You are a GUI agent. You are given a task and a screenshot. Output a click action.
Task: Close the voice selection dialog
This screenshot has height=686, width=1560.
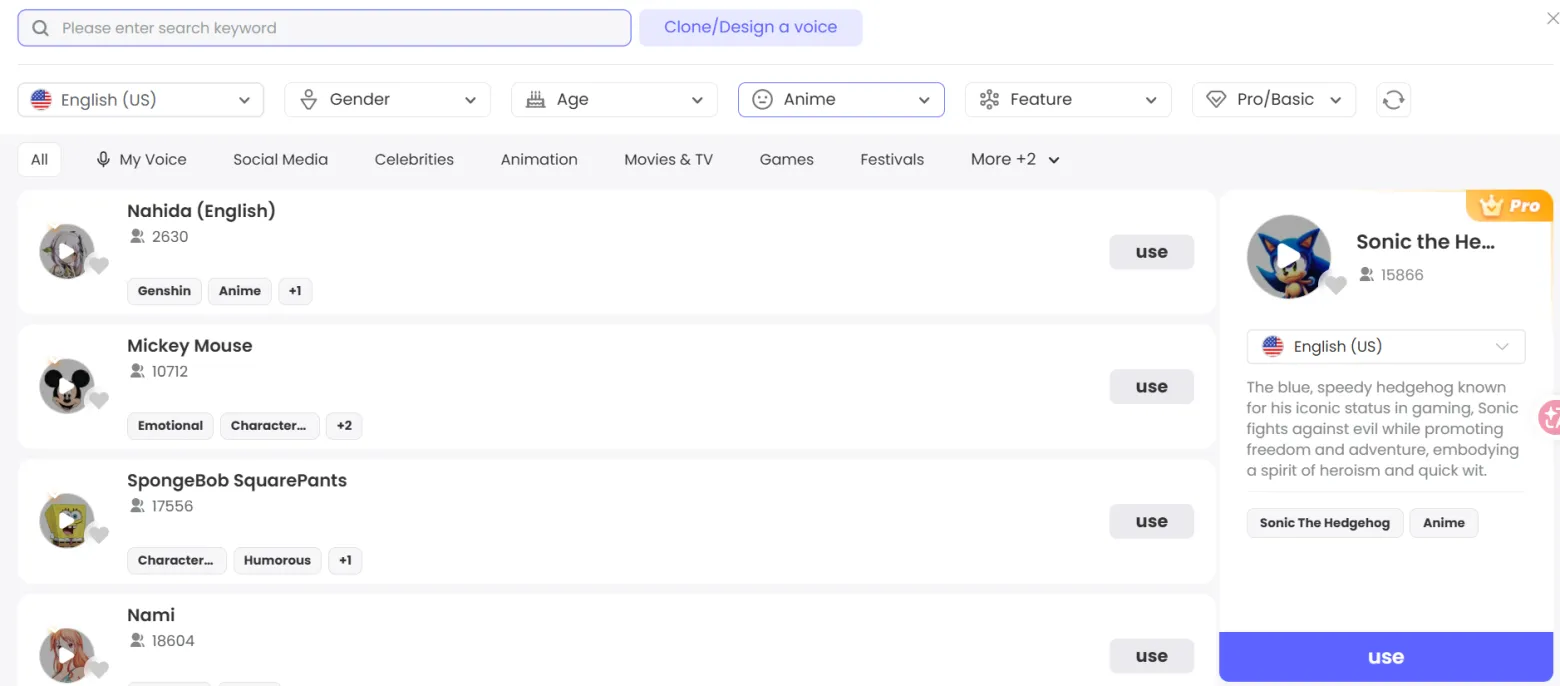coord(1552,18)
